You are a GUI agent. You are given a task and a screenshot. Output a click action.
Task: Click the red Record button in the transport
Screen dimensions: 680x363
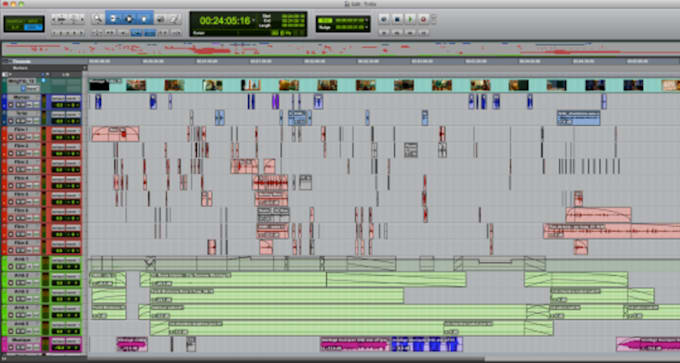click(423, 19)
